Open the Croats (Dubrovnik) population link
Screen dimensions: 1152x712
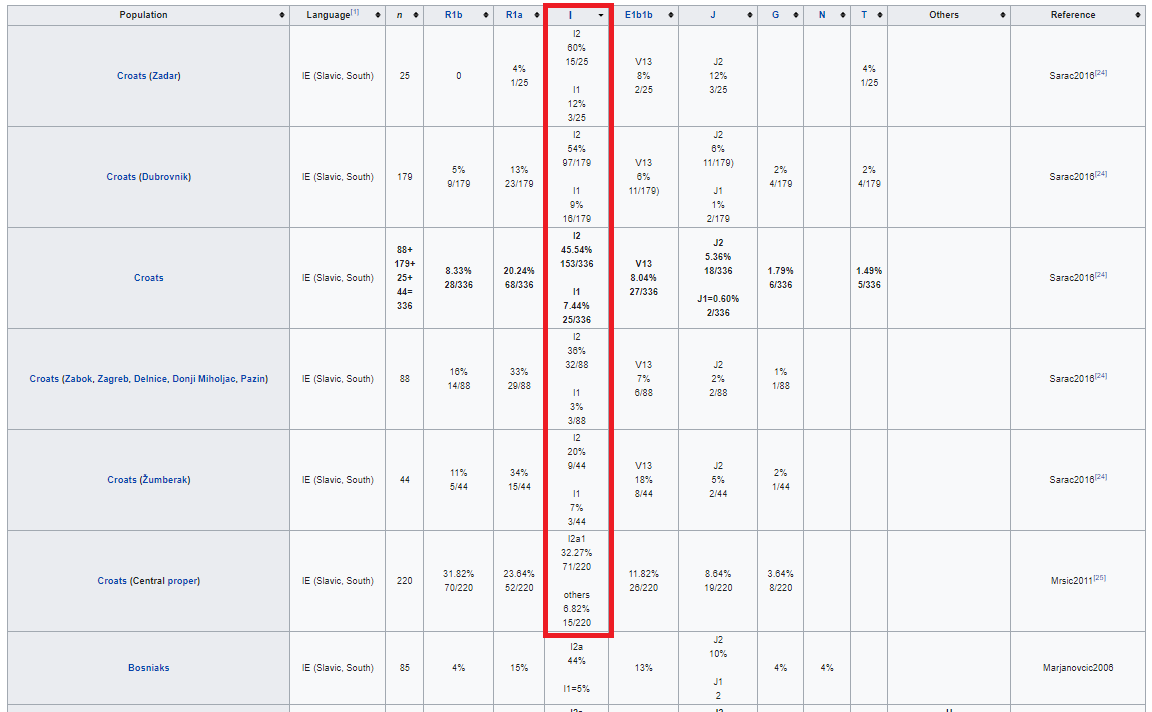[148, 177]
